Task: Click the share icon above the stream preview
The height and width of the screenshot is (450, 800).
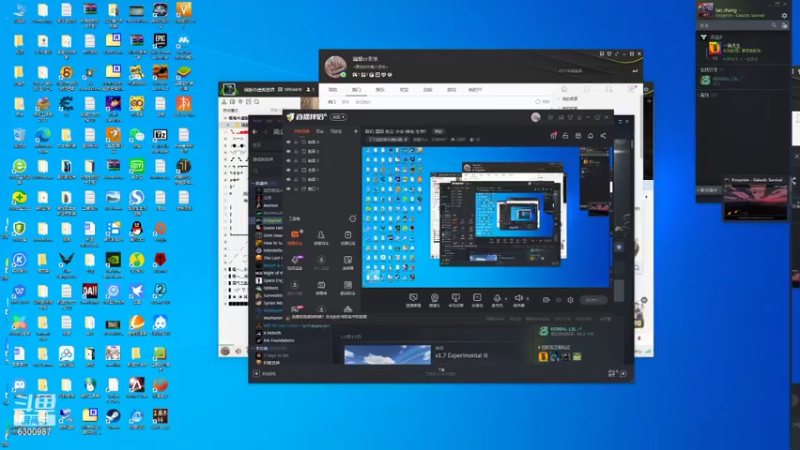Action: tap(603, 136)
